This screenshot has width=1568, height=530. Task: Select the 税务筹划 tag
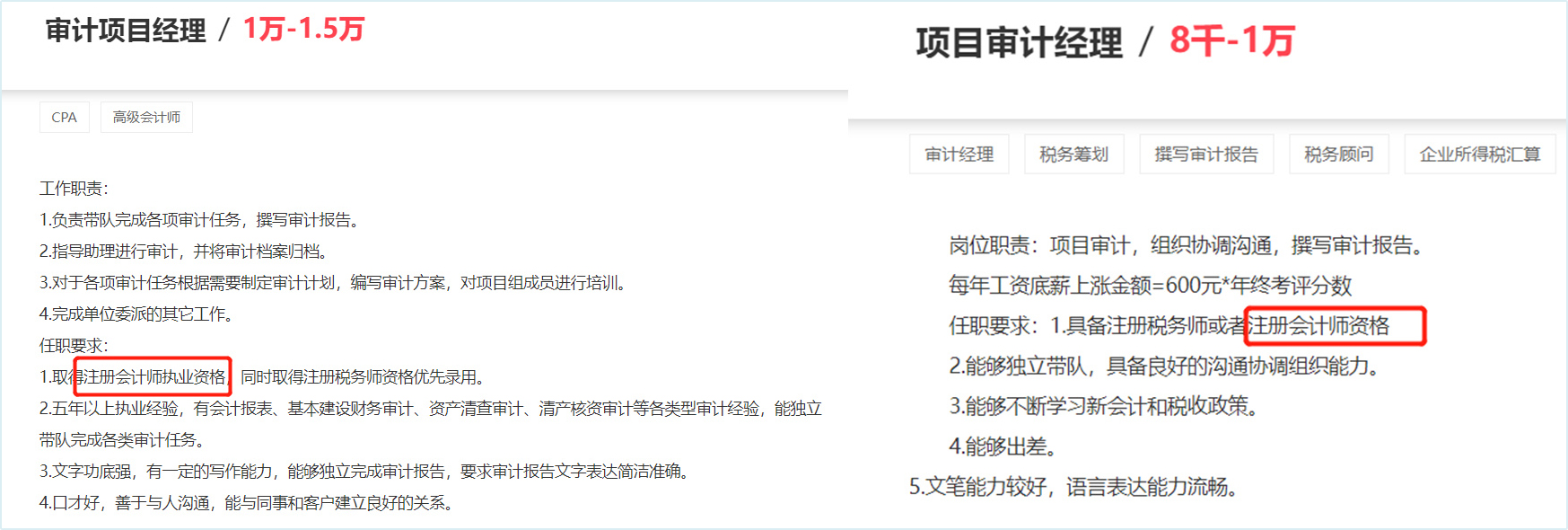[x=1073, y=155]
